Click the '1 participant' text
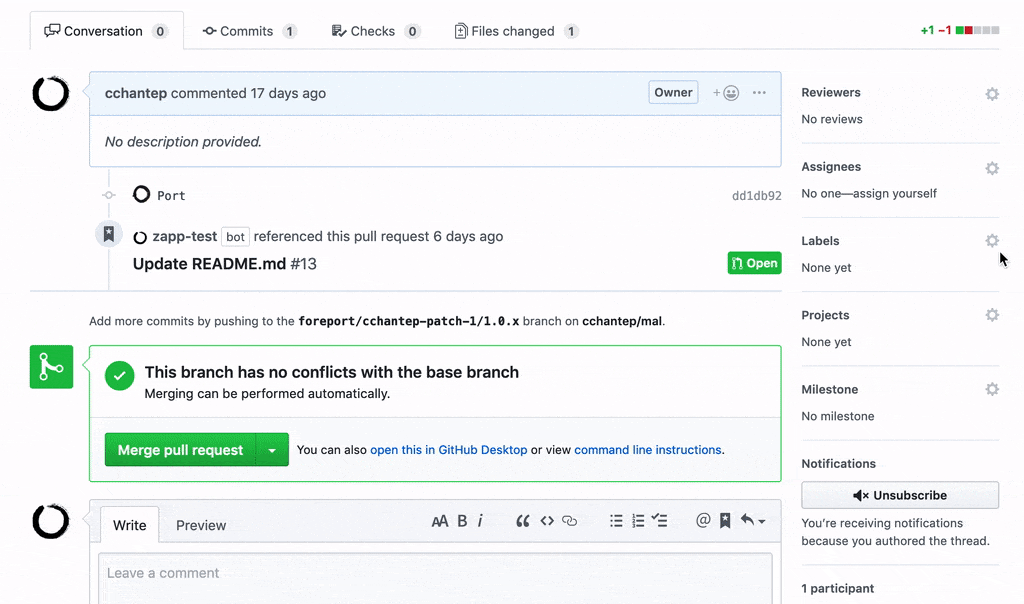Viewport: 1024px width, 604px height. tap(838, 588)
